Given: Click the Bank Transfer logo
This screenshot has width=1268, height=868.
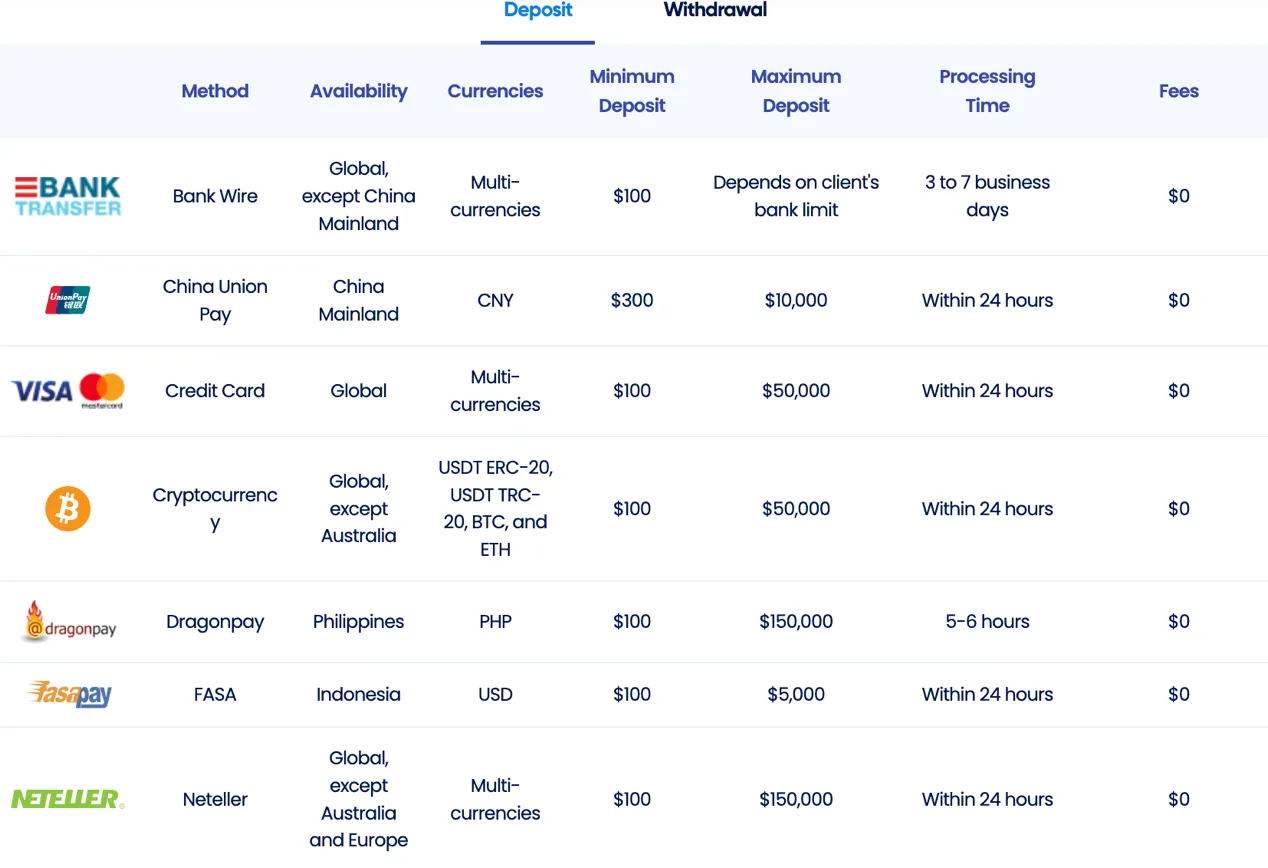Looking at the screenshot, I should click(68, 196).
